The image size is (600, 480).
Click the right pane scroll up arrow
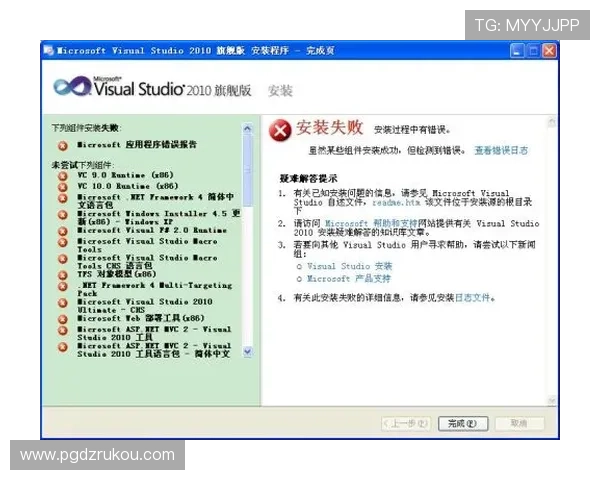(x=551, y=122)
